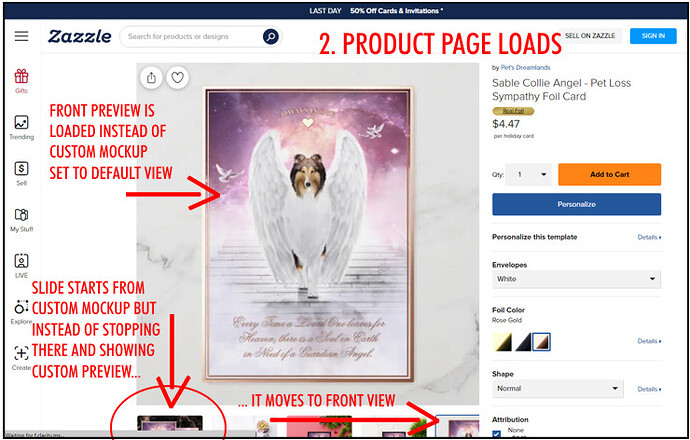Favorite the product with heart icon
Screen dimensions: 690x440
(x=177, y=78)
